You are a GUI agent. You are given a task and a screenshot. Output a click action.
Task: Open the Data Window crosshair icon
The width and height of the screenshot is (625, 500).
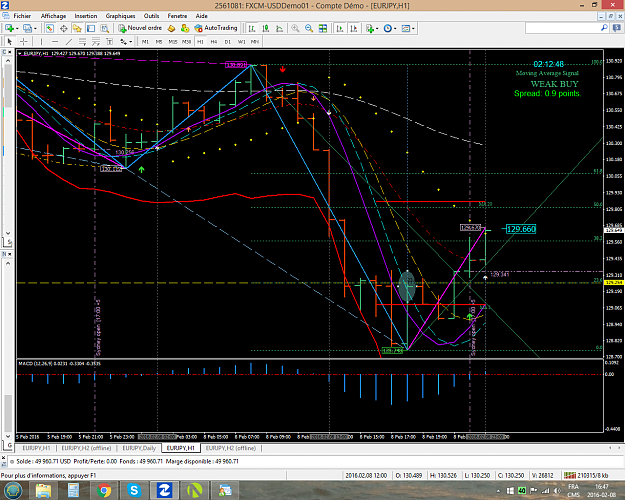click(63, 28)
